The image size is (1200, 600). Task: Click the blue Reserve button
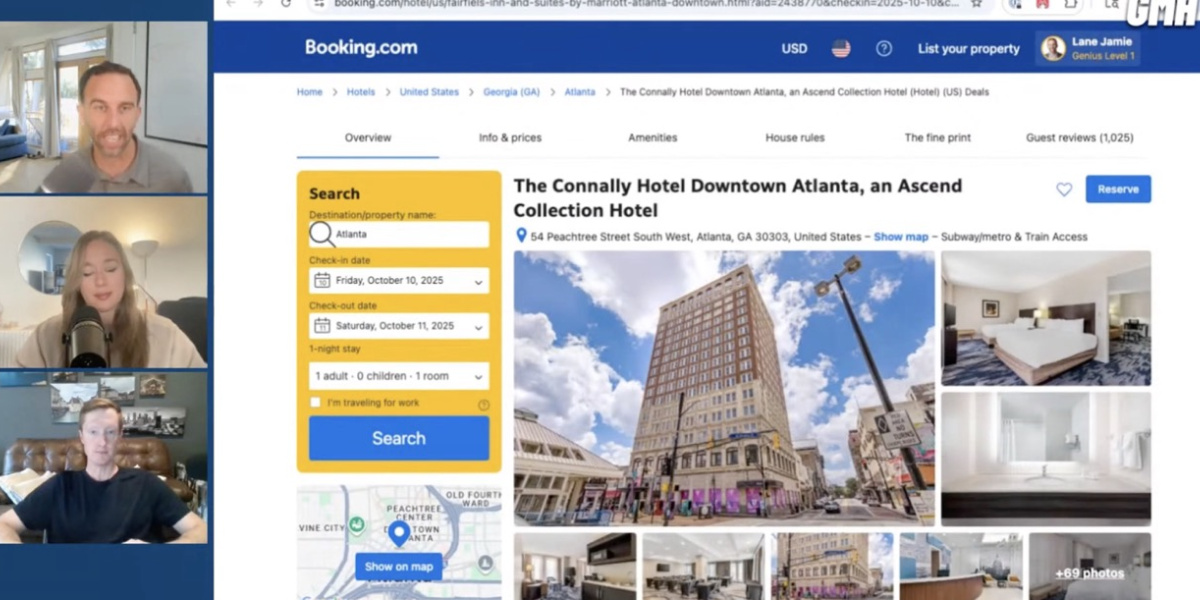[x=1118, y=189]
